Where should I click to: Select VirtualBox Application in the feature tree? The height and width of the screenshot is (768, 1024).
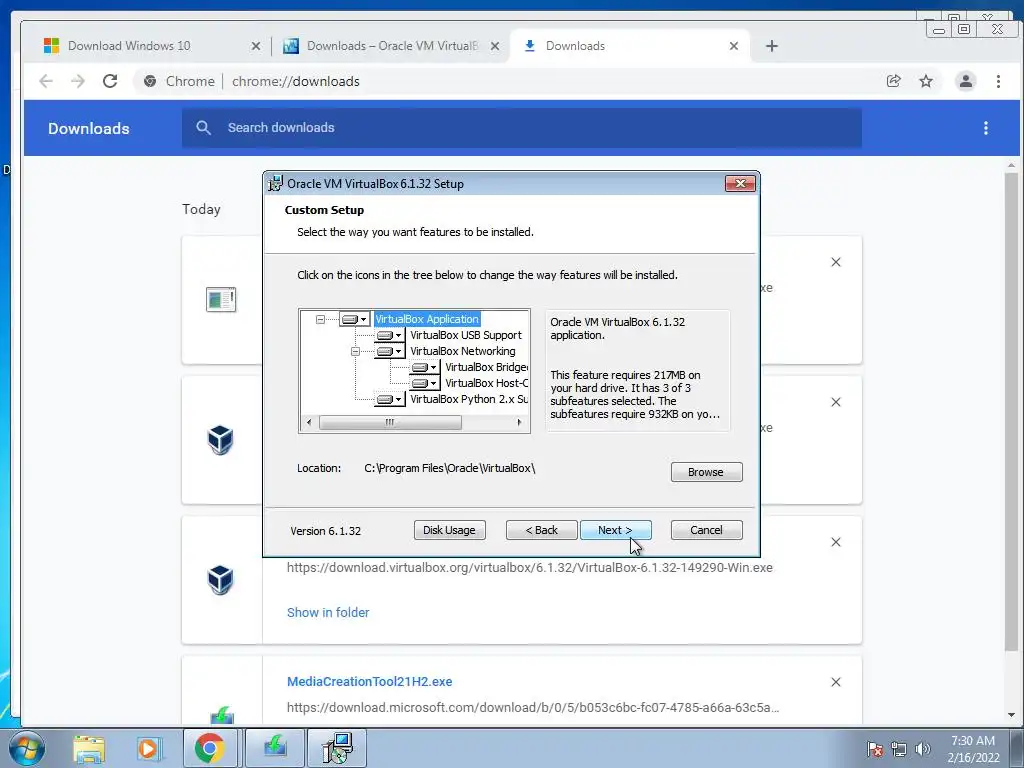coord(427,319)
